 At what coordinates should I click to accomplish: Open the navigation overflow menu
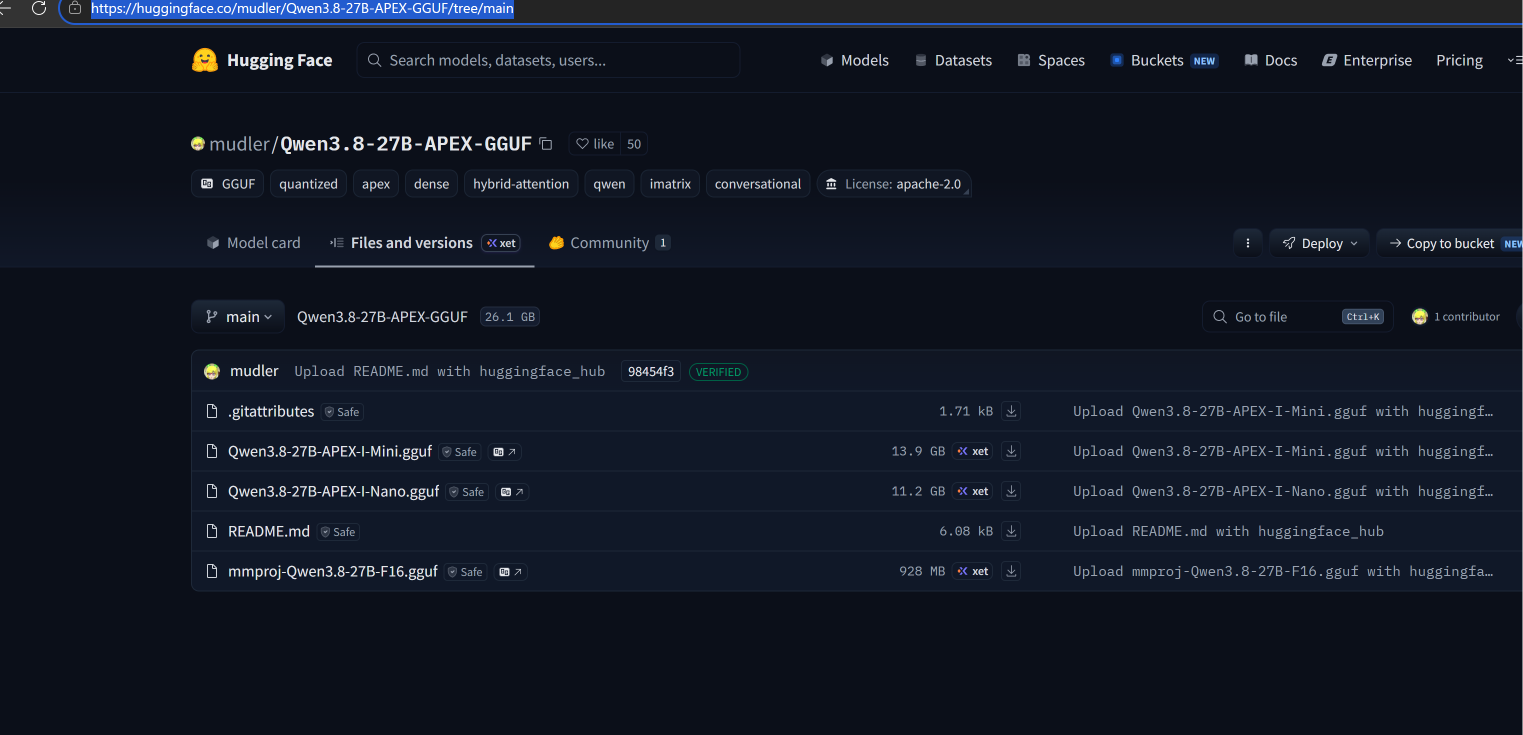pos(1513,60)
